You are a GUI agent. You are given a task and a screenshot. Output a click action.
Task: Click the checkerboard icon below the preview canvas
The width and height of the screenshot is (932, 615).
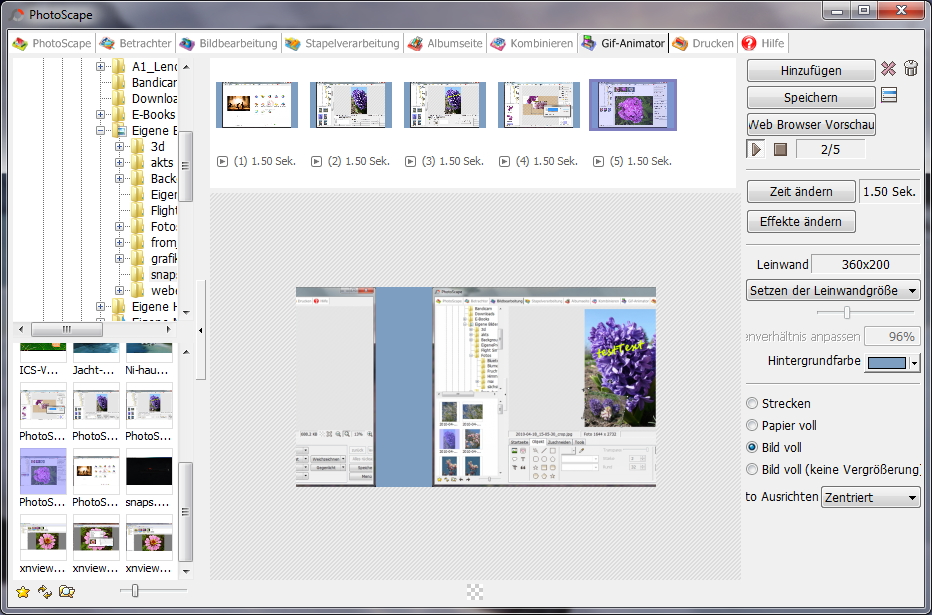pos(475,592)
